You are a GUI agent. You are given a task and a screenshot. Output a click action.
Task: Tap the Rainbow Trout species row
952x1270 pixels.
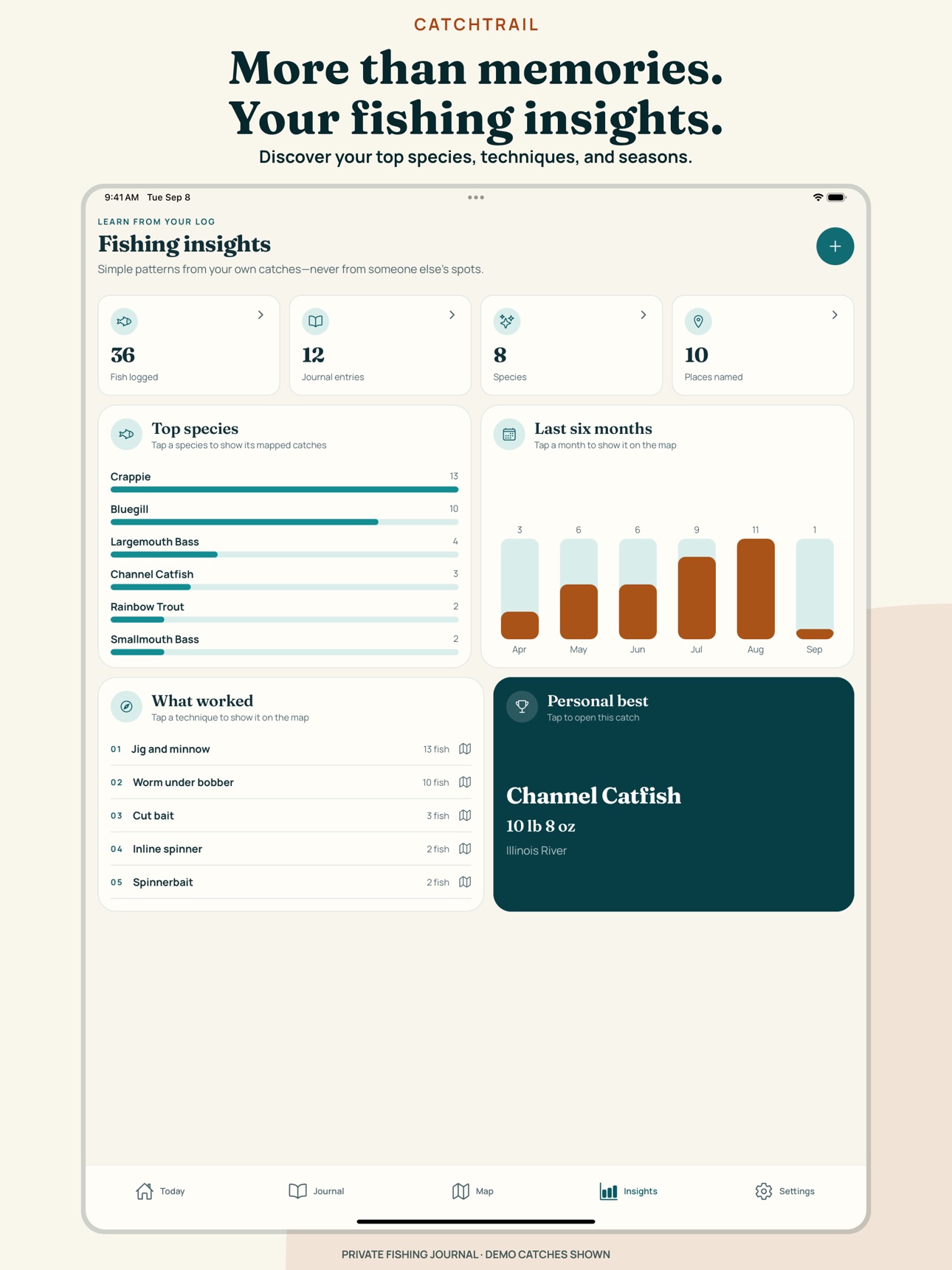tap(284, 611)
